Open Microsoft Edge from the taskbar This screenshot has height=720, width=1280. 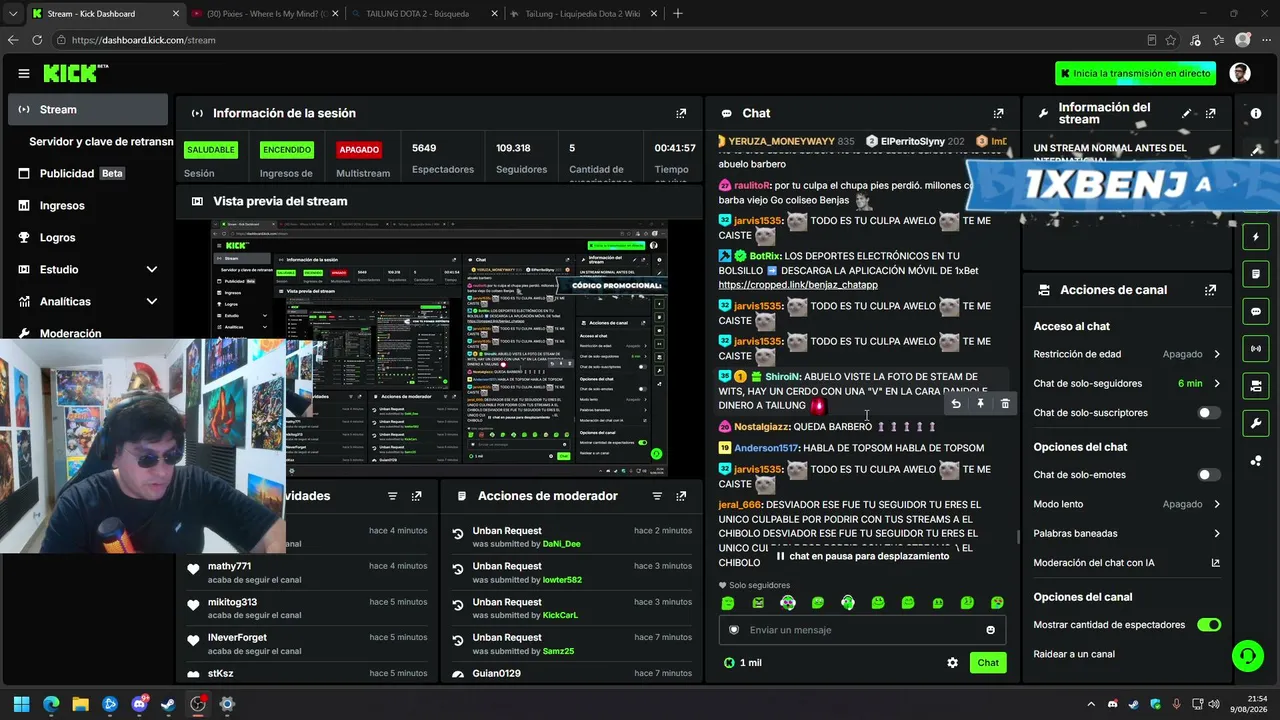point(51,704)
